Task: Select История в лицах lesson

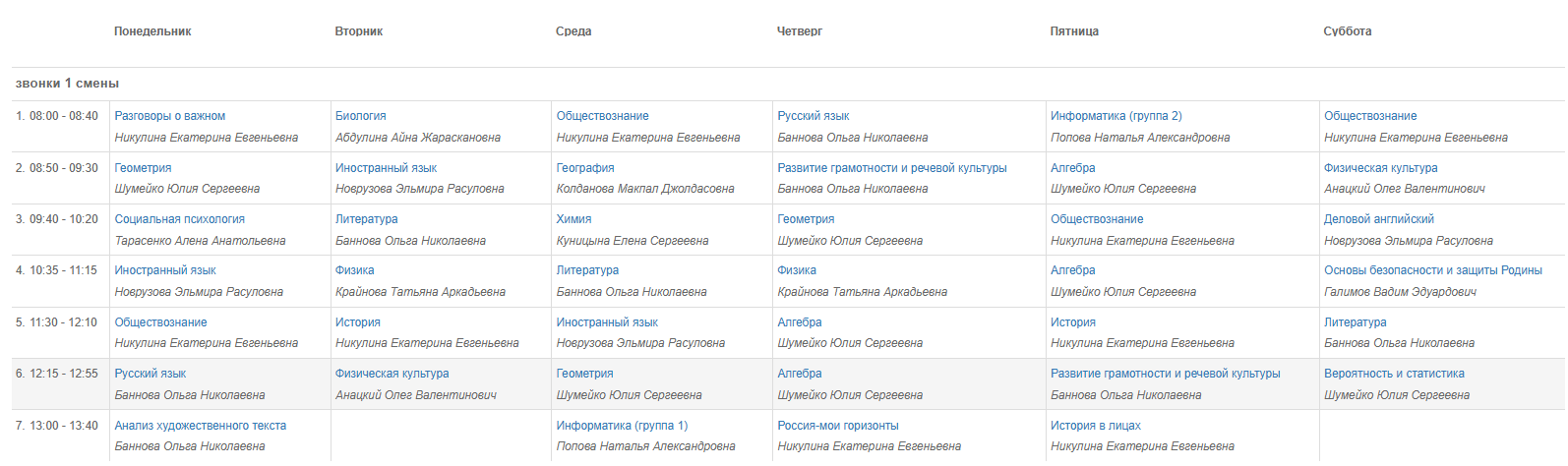Action: tap(1096, 426)
